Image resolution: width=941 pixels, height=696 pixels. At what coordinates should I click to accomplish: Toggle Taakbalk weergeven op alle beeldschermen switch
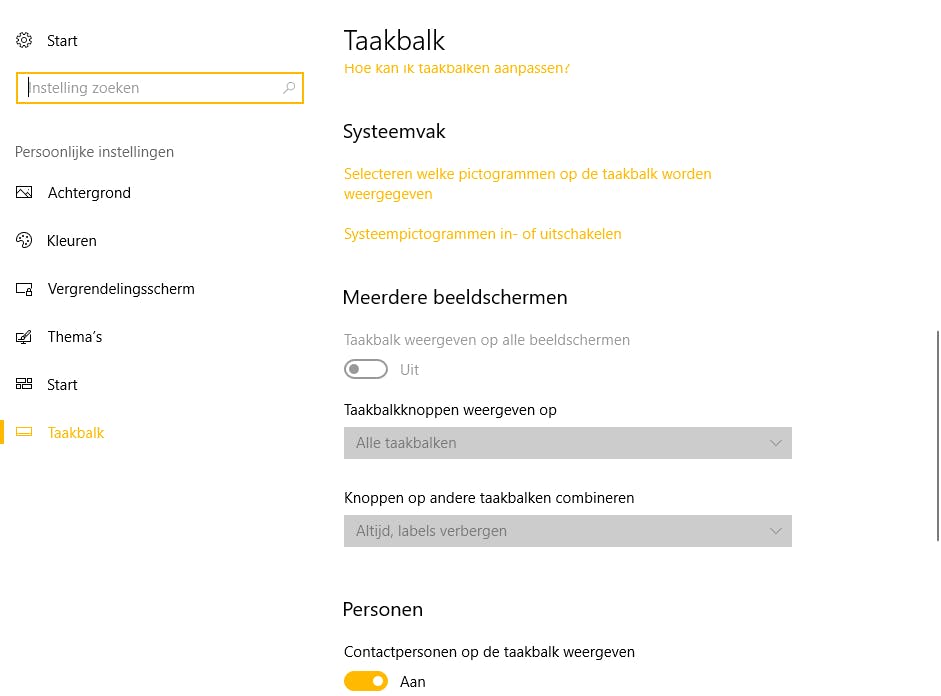click(x=366, y=370)
